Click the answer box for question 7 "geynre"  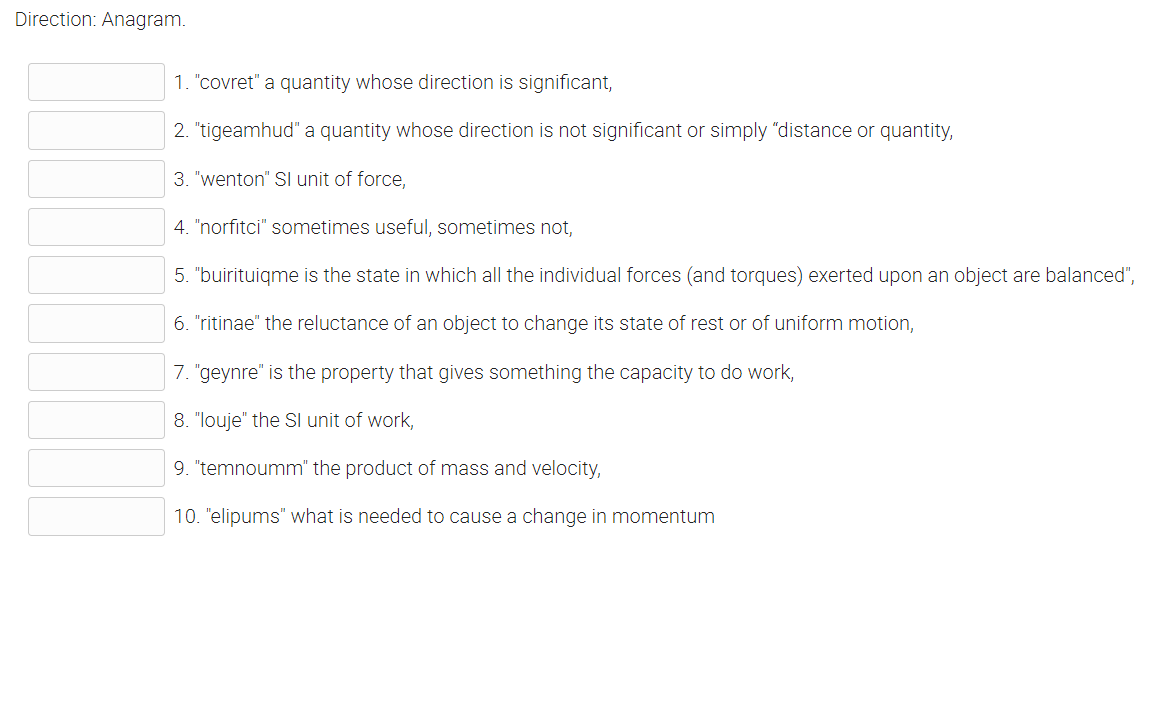(x=96, y=371)
